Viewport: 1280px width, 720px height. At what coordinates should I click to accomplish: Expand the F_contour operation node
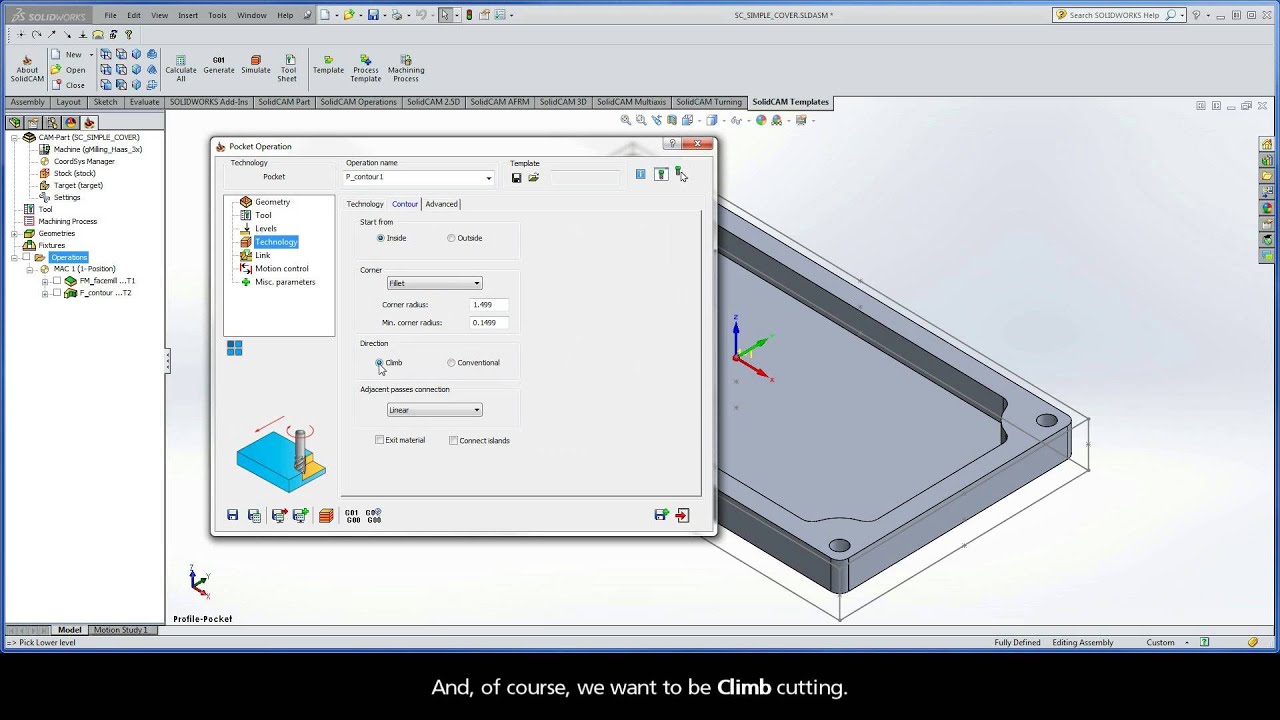45,293
